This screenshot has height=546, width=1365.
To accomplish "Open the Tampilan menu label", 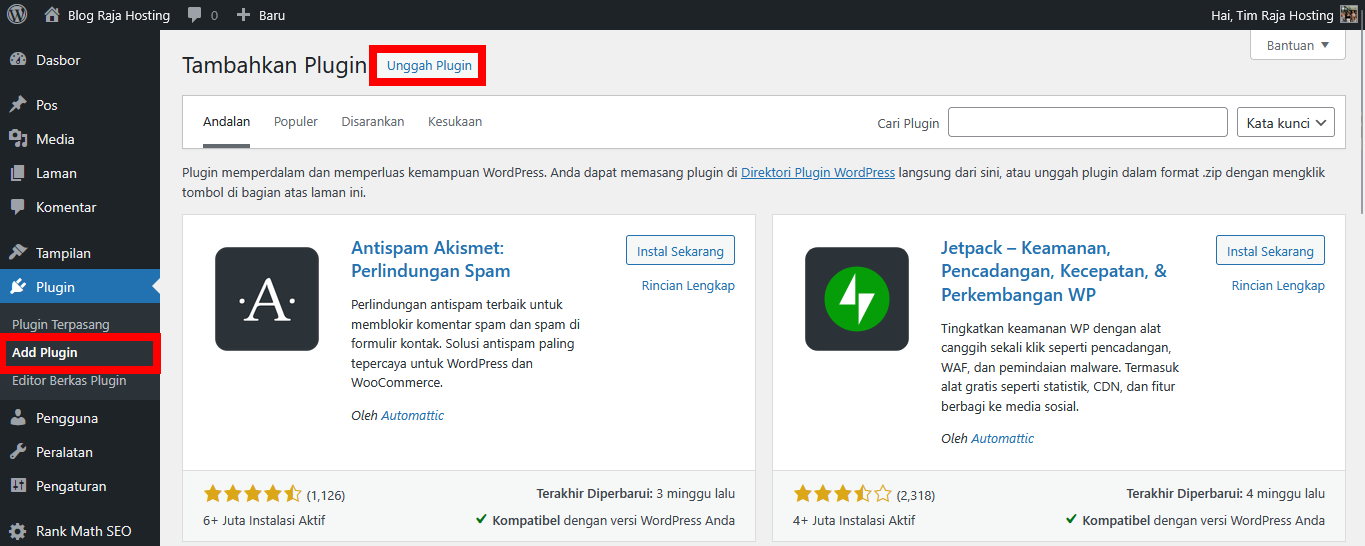I will pos(63,253).
